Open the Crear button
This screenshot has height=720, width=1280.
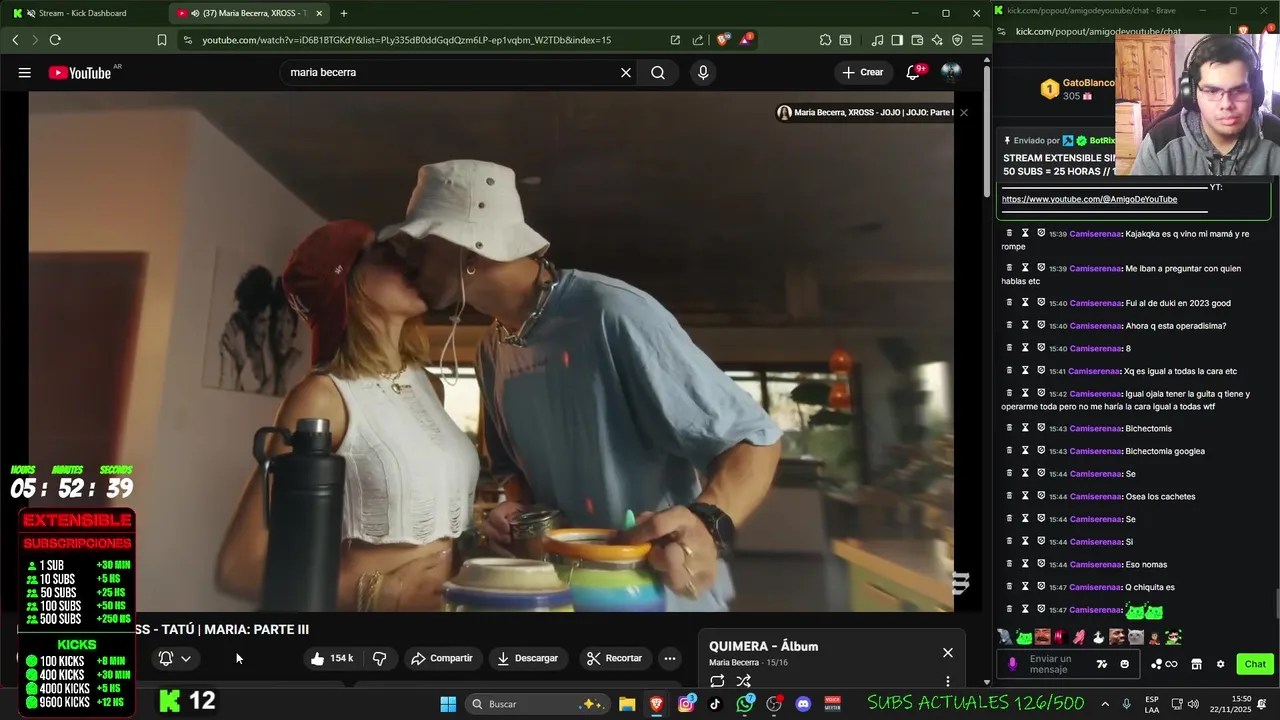863,72
